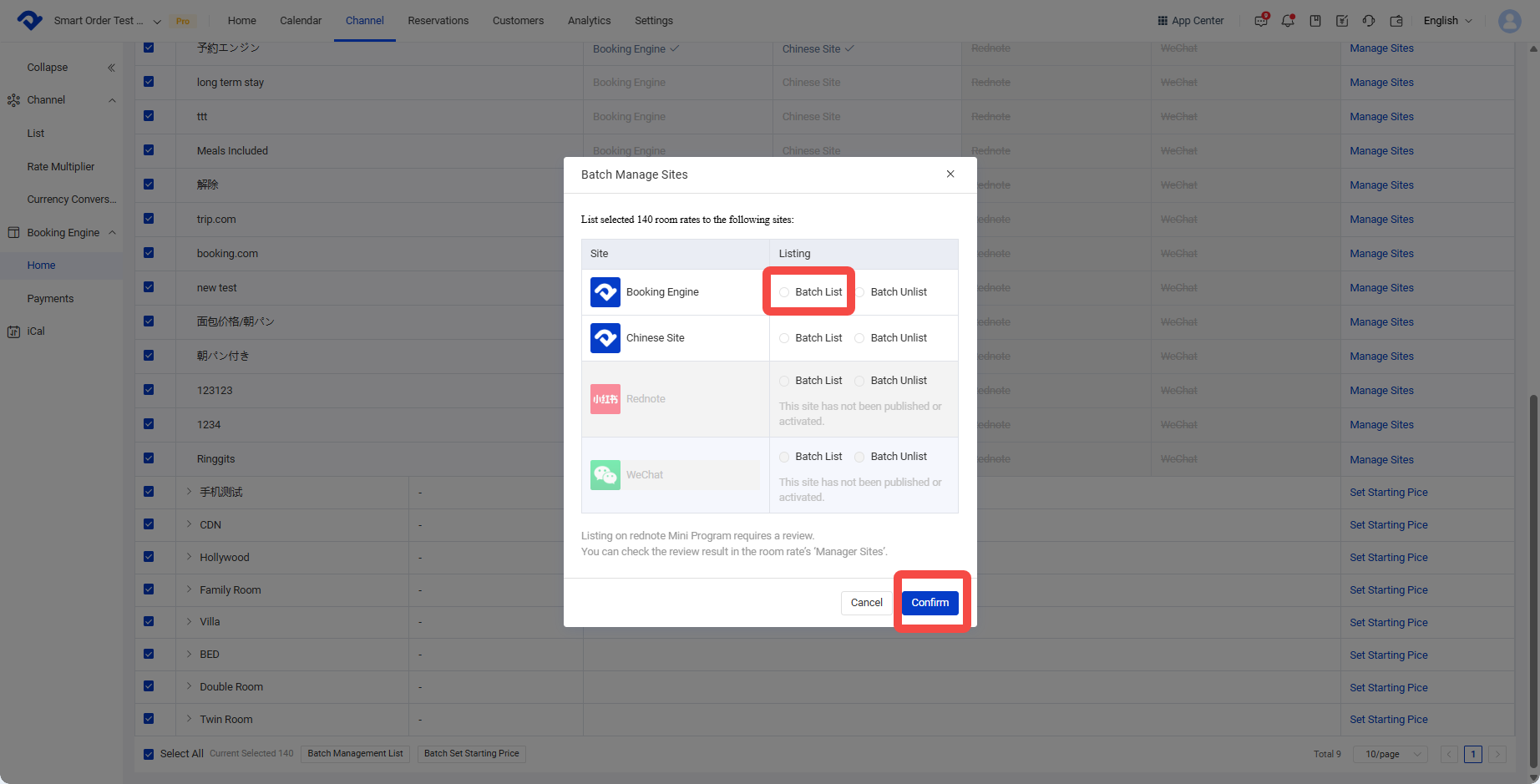
Task: Open the Smart Order Test property dropdown
Action: [108, 21]
